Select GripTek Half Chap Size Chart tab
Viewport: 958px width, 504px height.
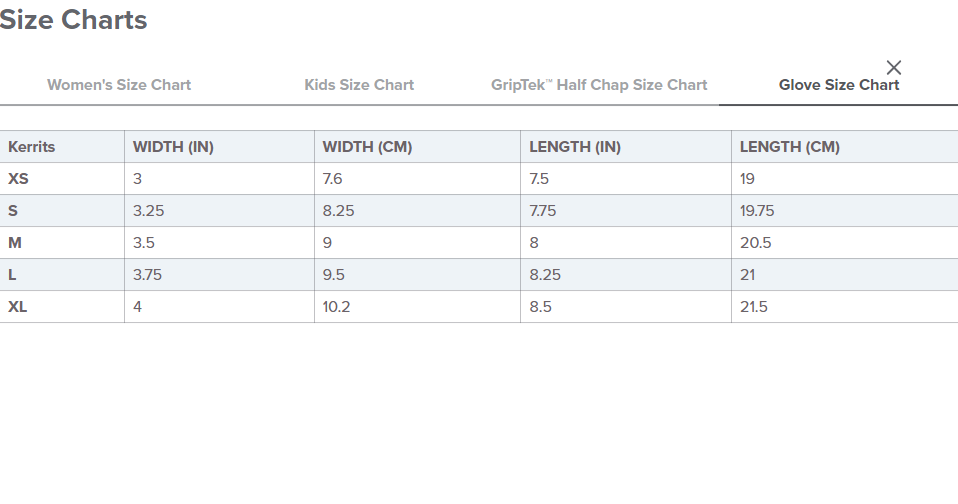pos(599,85)
